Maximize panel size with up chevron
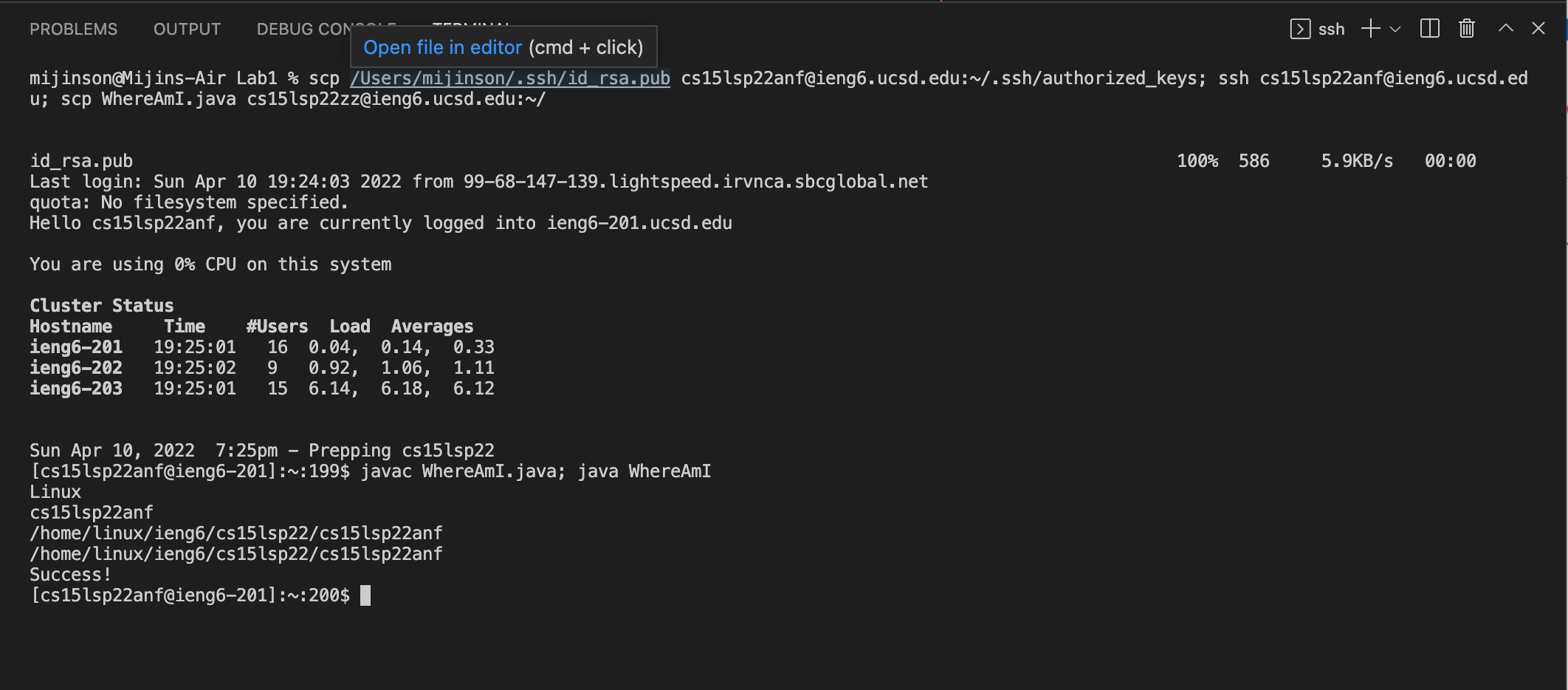Image resolution: width=1568 pixels, height=690 pixels. pos(1506,29)
